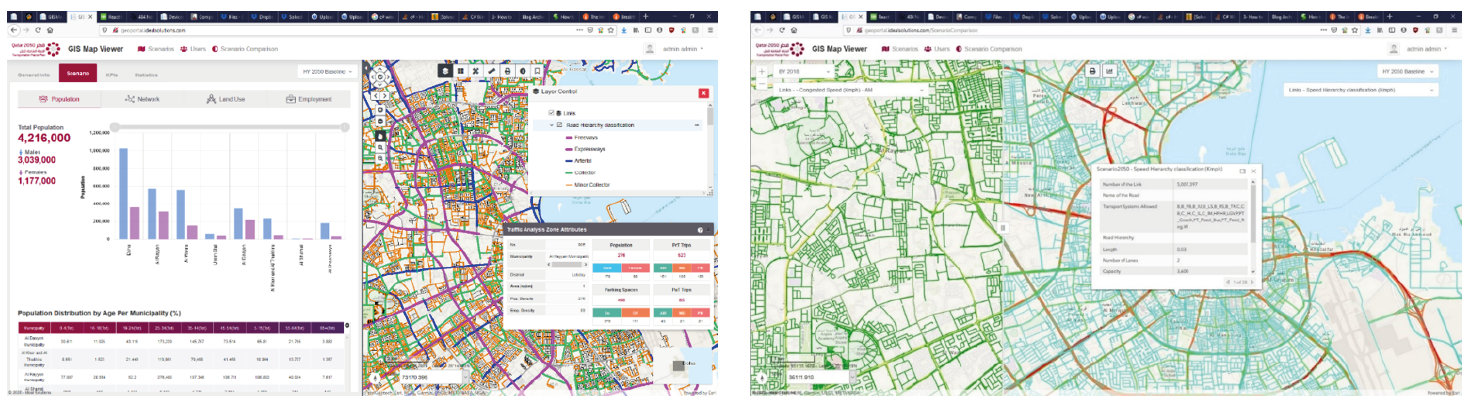Open Users link in right window header
This screenshot has height=411, width=1469.
[x=936, y=48]
